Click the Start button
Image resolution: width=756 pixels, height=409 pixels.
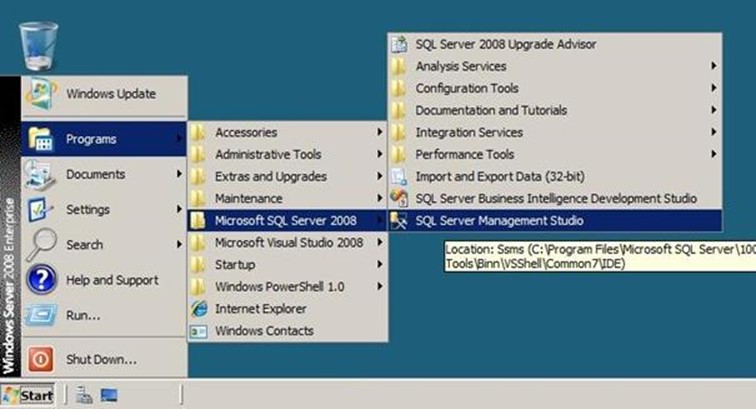pyautogui.click(x=28, y=395)
